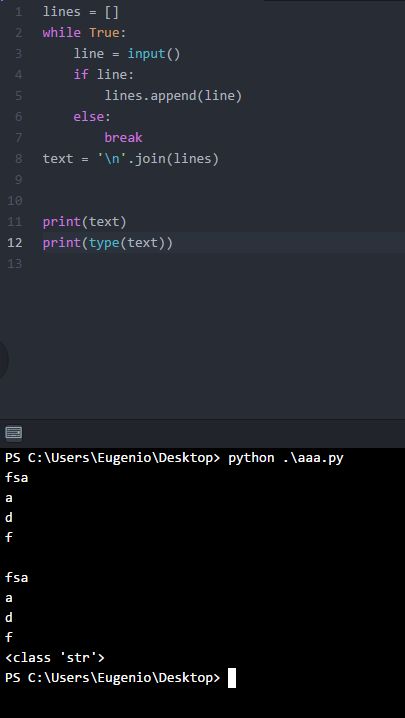405x718 pixels.
Task: Click the keyboard icon above the terminal
Action: (x=13, y=433)
